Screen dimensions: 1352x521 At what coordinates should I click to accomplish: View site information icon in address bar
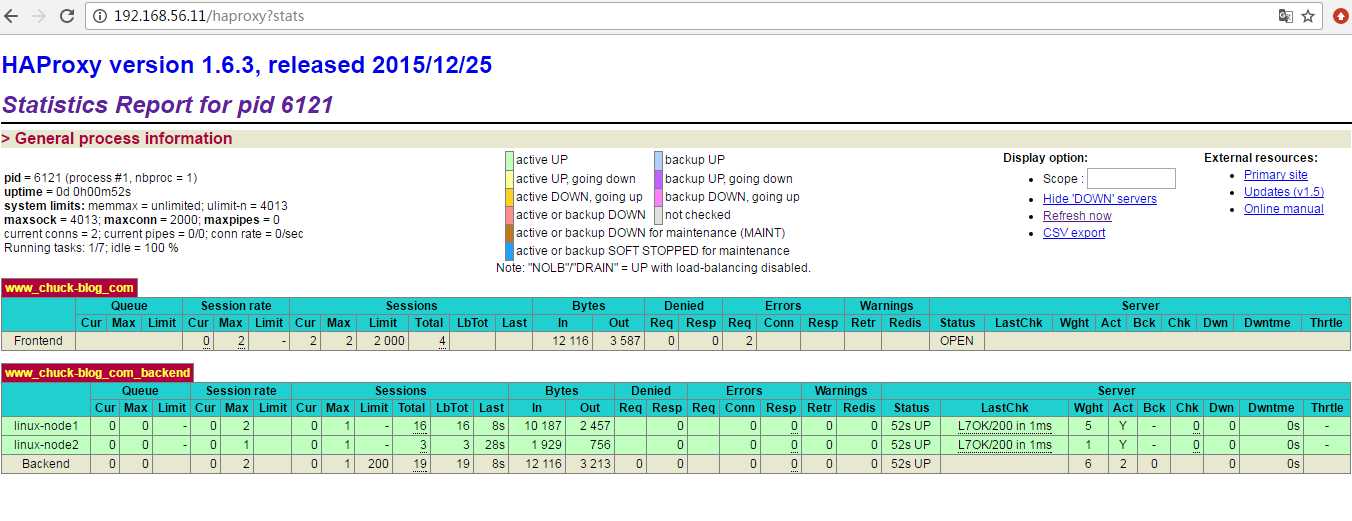pyautogui.click(x=101, y=16)
